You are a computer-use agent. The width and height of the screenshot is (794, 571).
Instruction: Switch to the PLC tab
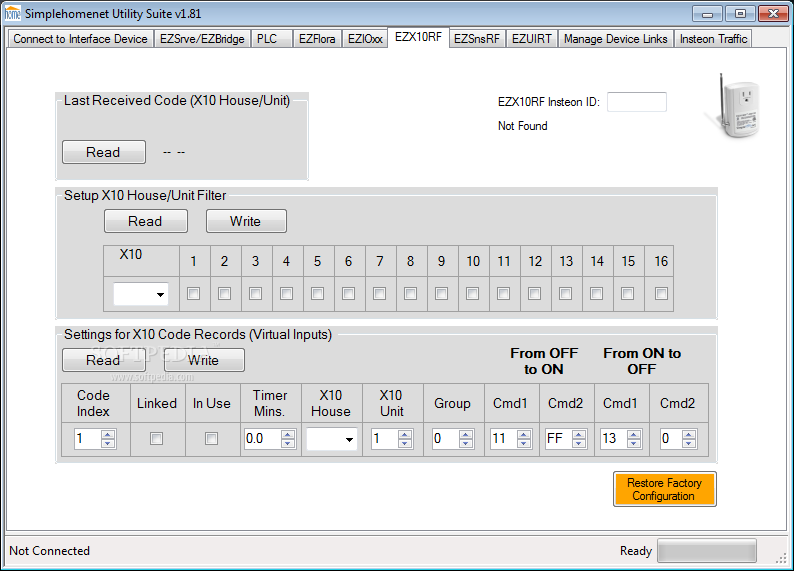coord(271,39)
